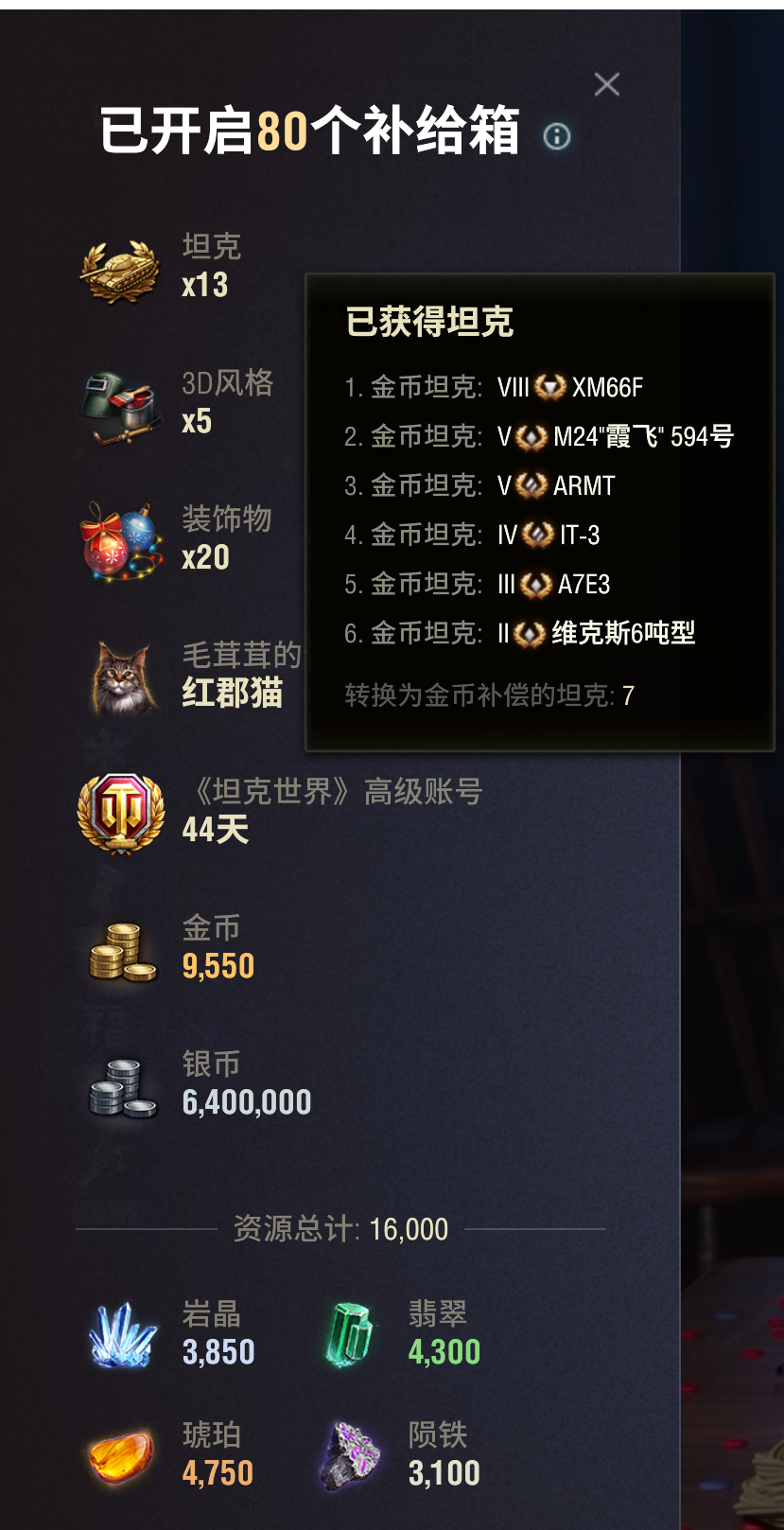784x1530 pixels.
Task: Select the premium account emblem icon
Action: (x=121, y=814)
